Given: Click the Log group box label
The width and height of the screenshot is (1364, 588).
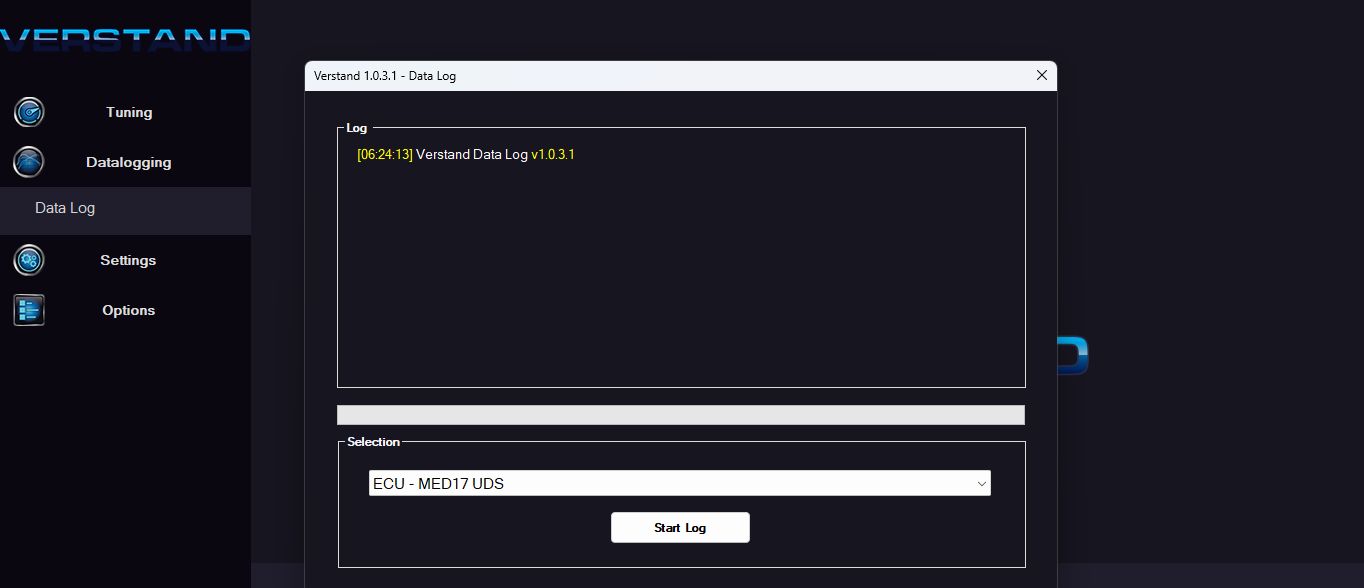Looking at the screenshot, I should (x=354, y=128).
